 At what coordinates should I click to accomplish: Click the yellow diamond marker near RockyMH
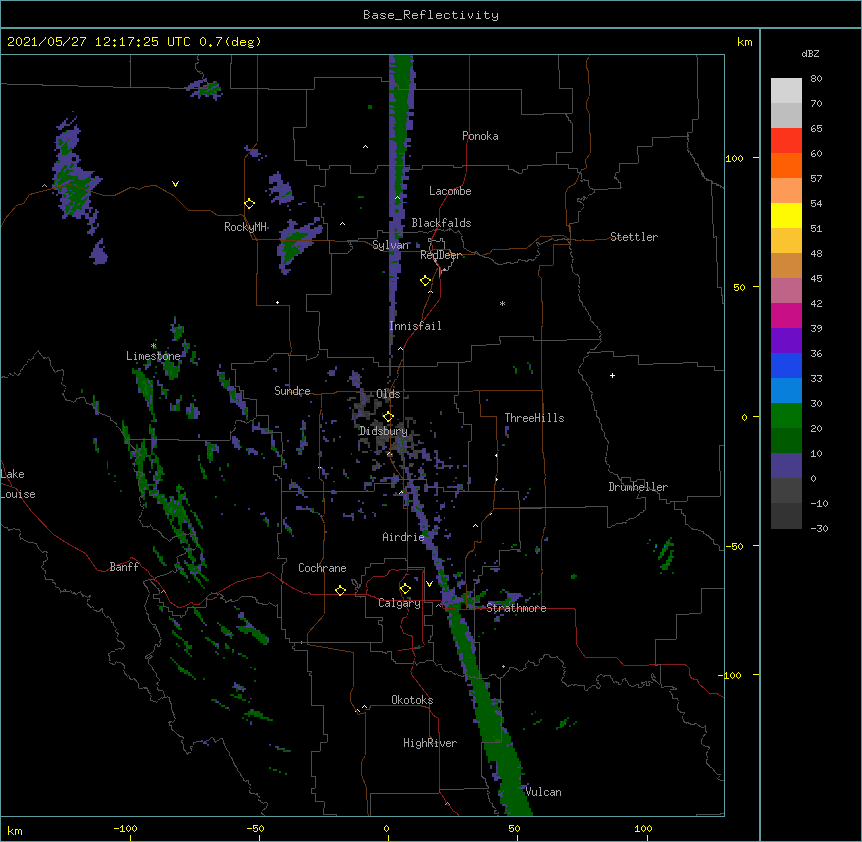[249, 204]
